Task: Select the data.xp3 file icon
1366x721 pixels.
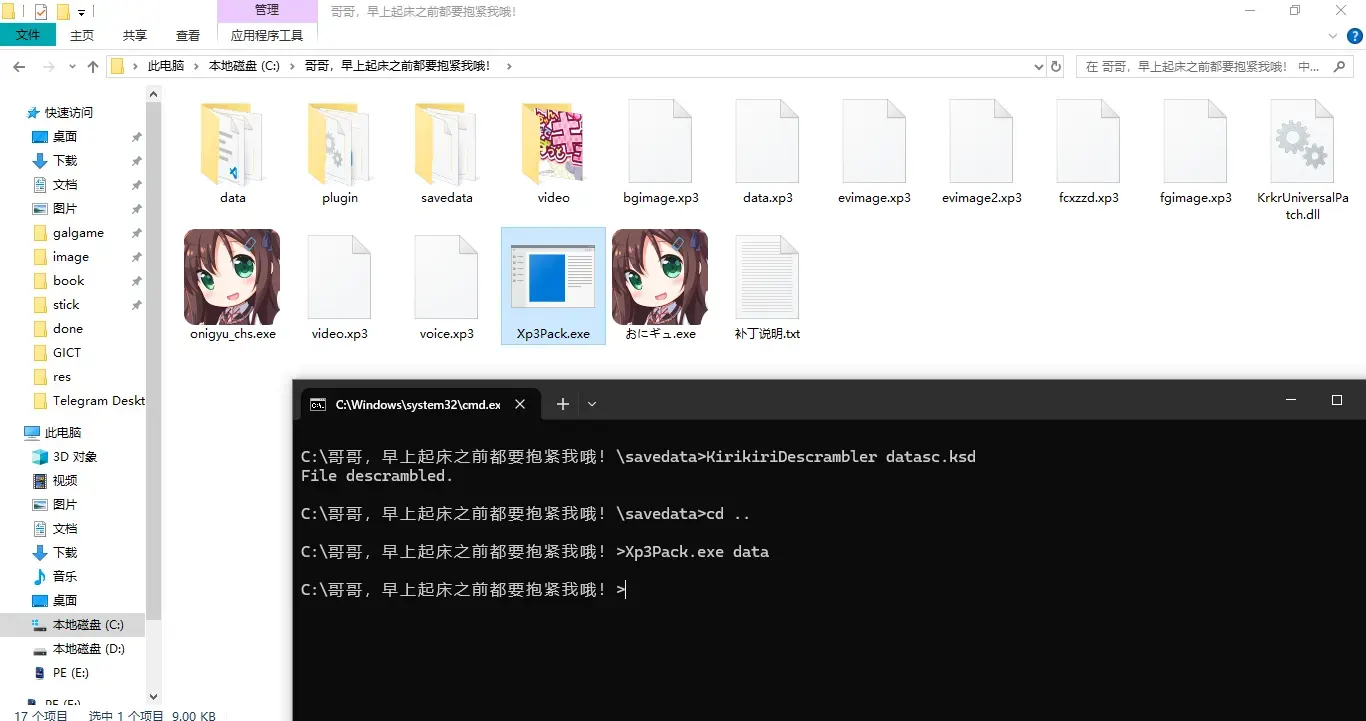Action: pyautogui.click(x=767, y=141)
